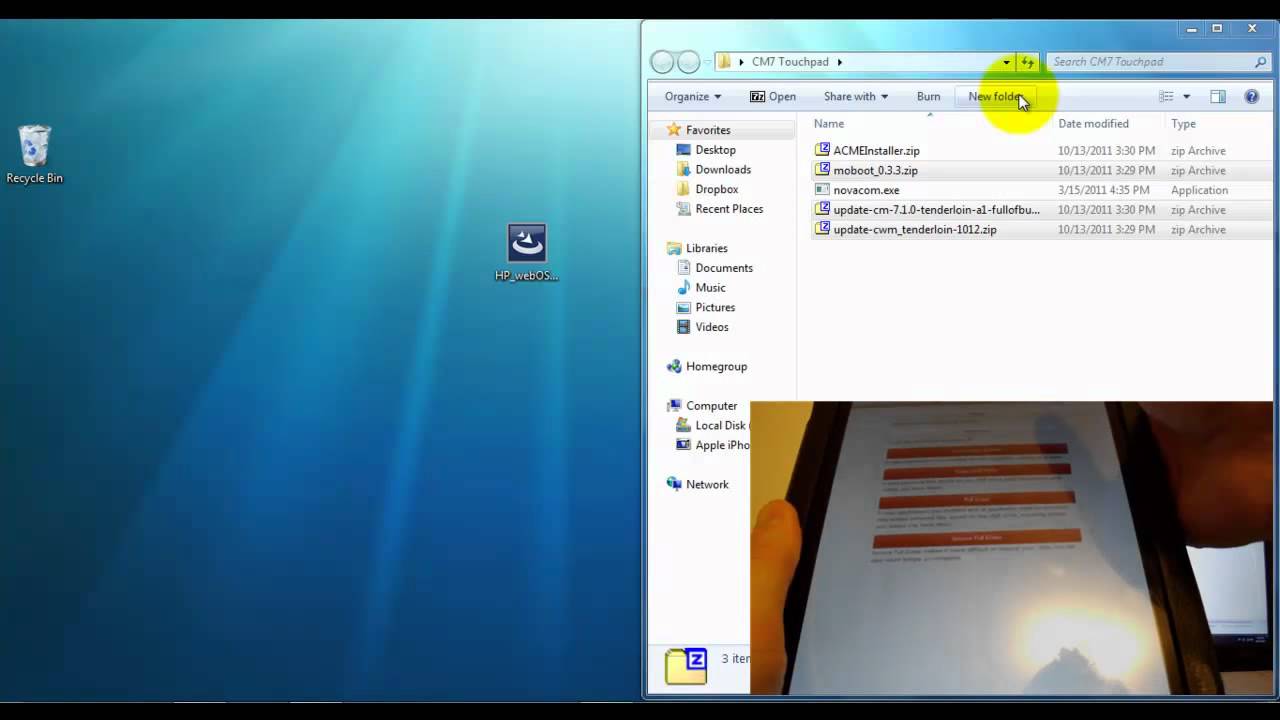Expand the arrow after CM7 Touchpad in path
Viewport: 1280px width, 720px height.
pyautogui.click(x=840, y=62)
